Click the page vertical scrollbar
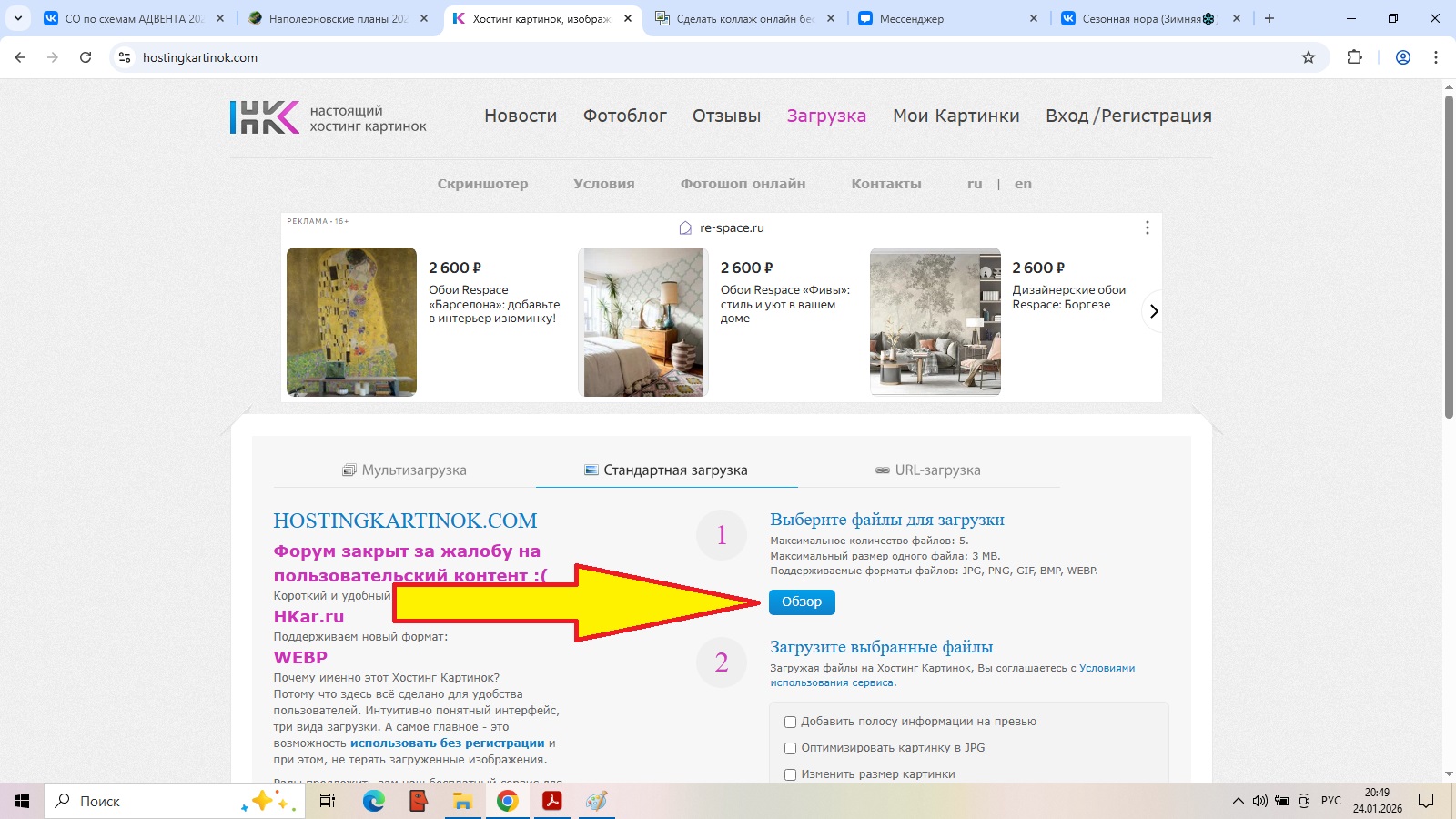Image resolution: width=1456 pixels, height=819 pixels. pyautogui.click(x=1449, y=255)
